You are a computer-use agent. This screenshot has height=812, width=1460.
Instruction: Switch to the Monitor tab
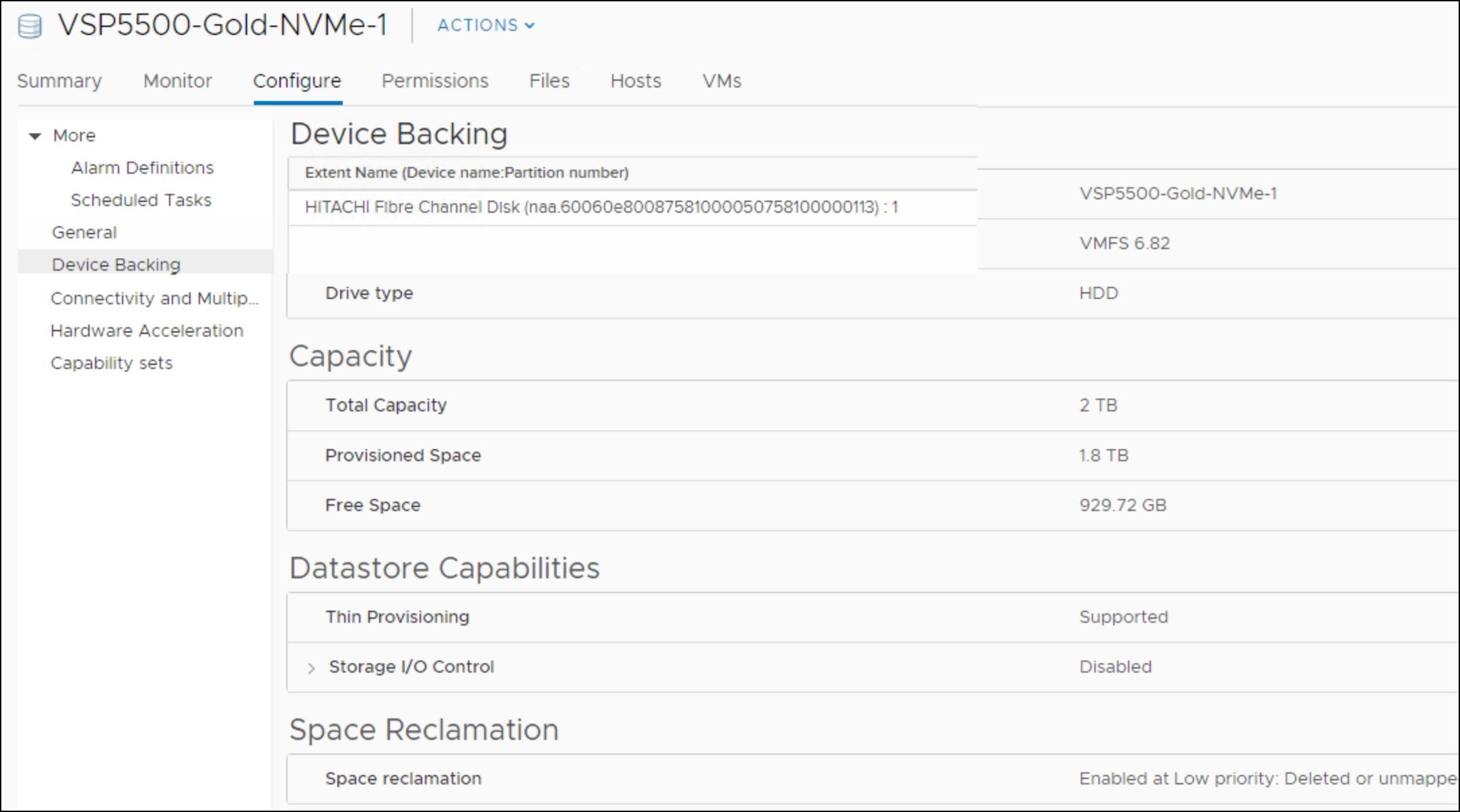coord(177,81)
